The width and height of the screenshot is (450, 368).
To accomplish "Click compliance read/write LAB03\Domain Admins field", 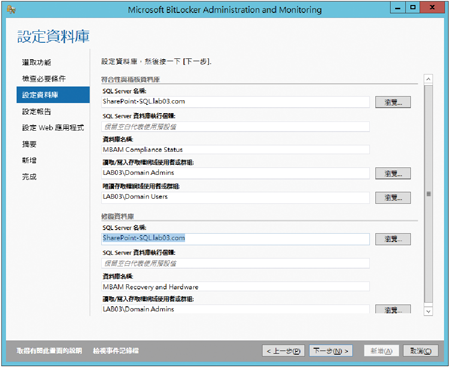I will pos(235,173).
